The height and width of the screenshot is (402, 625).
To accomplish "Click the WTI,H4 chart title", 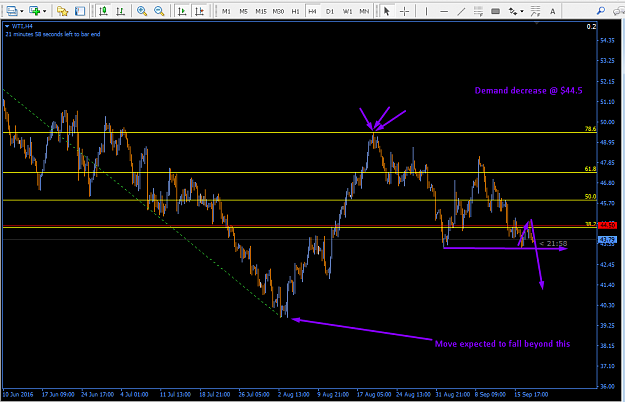I will [x=22, y=26].
